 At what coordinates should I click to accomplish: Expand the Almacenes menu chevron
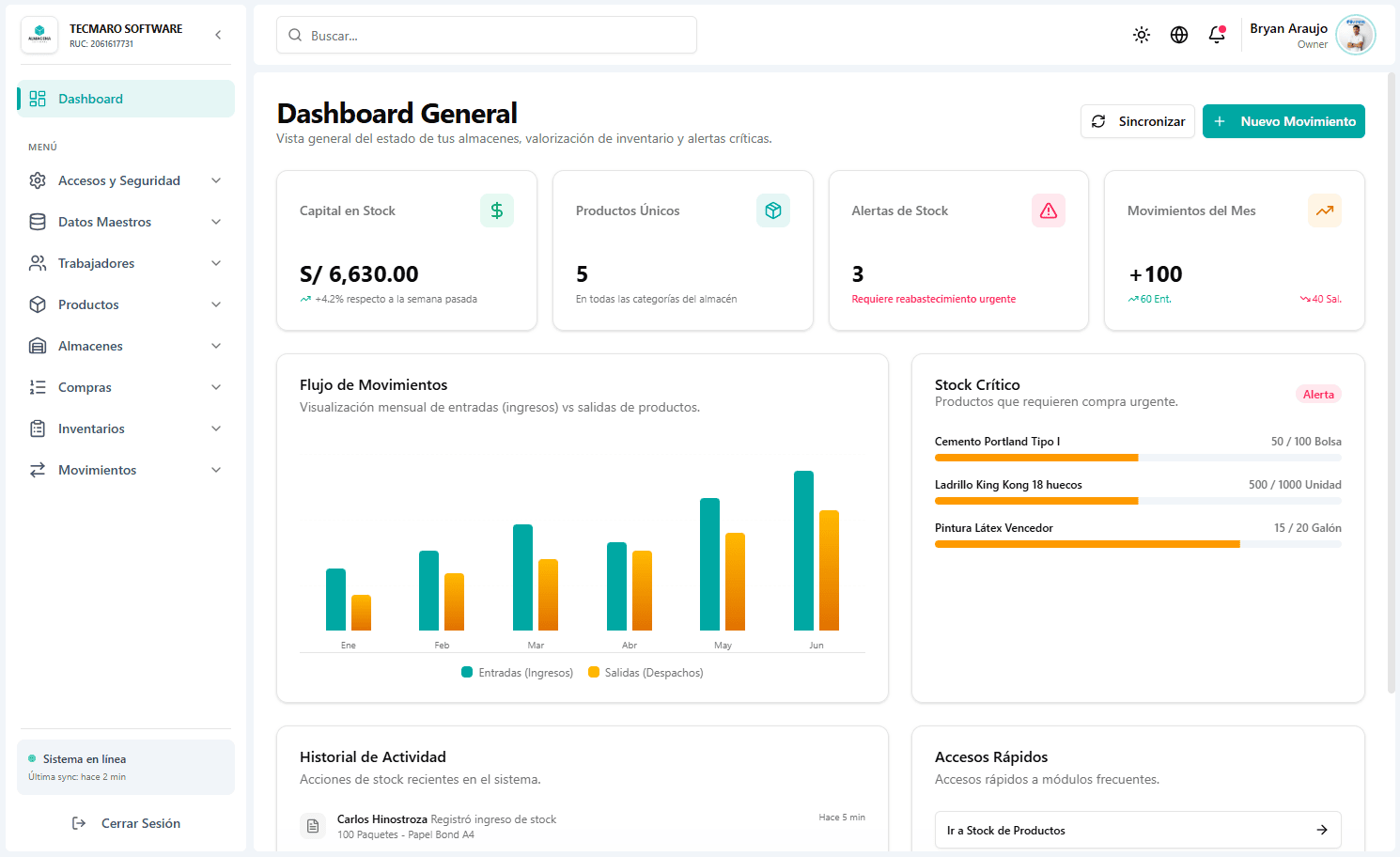(216, 346)
